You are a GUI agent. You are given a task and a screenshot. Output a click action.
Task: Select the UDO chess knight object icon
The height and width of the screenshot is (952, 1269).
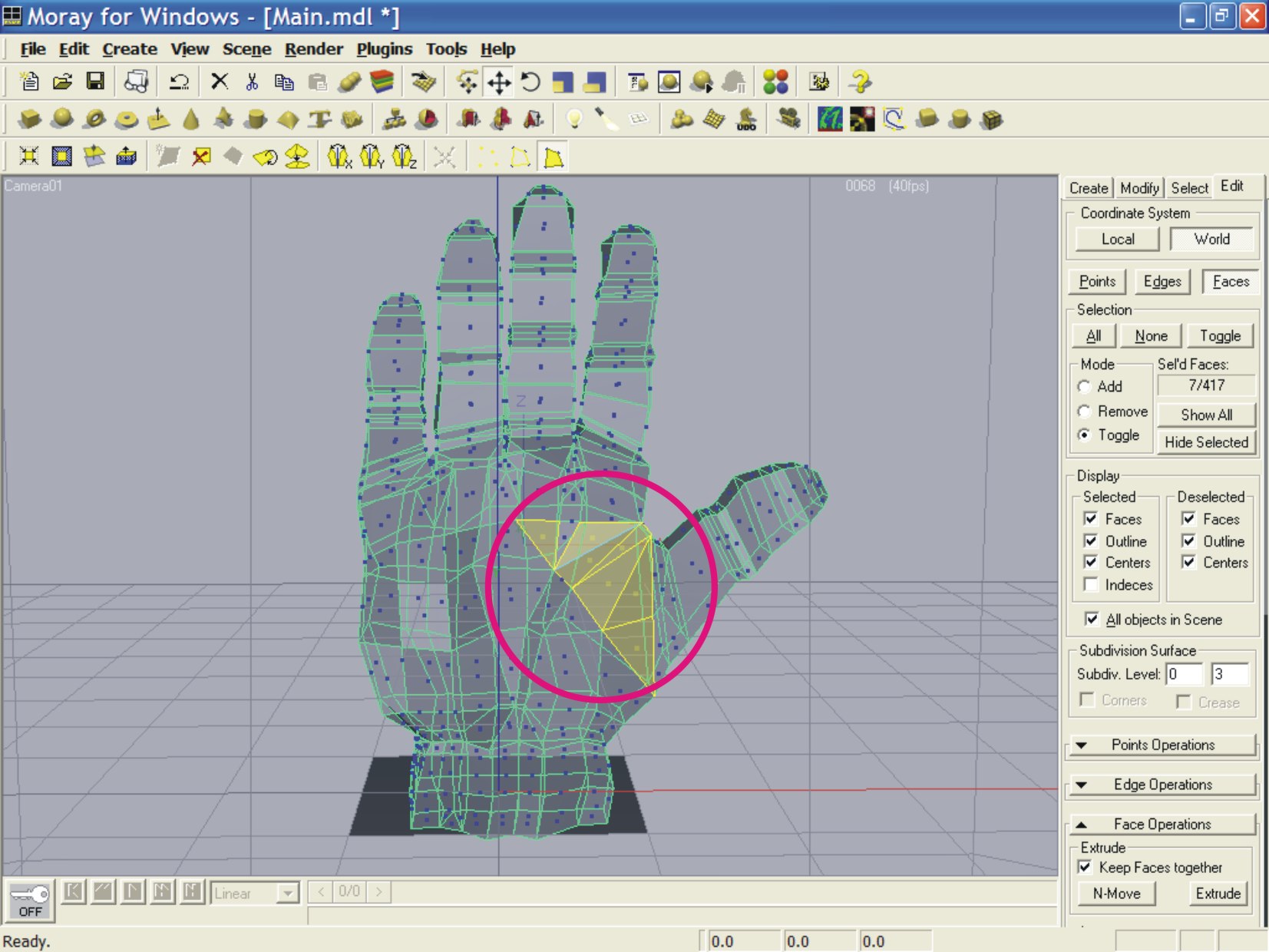pyautogui.click(x=746, y=120)
